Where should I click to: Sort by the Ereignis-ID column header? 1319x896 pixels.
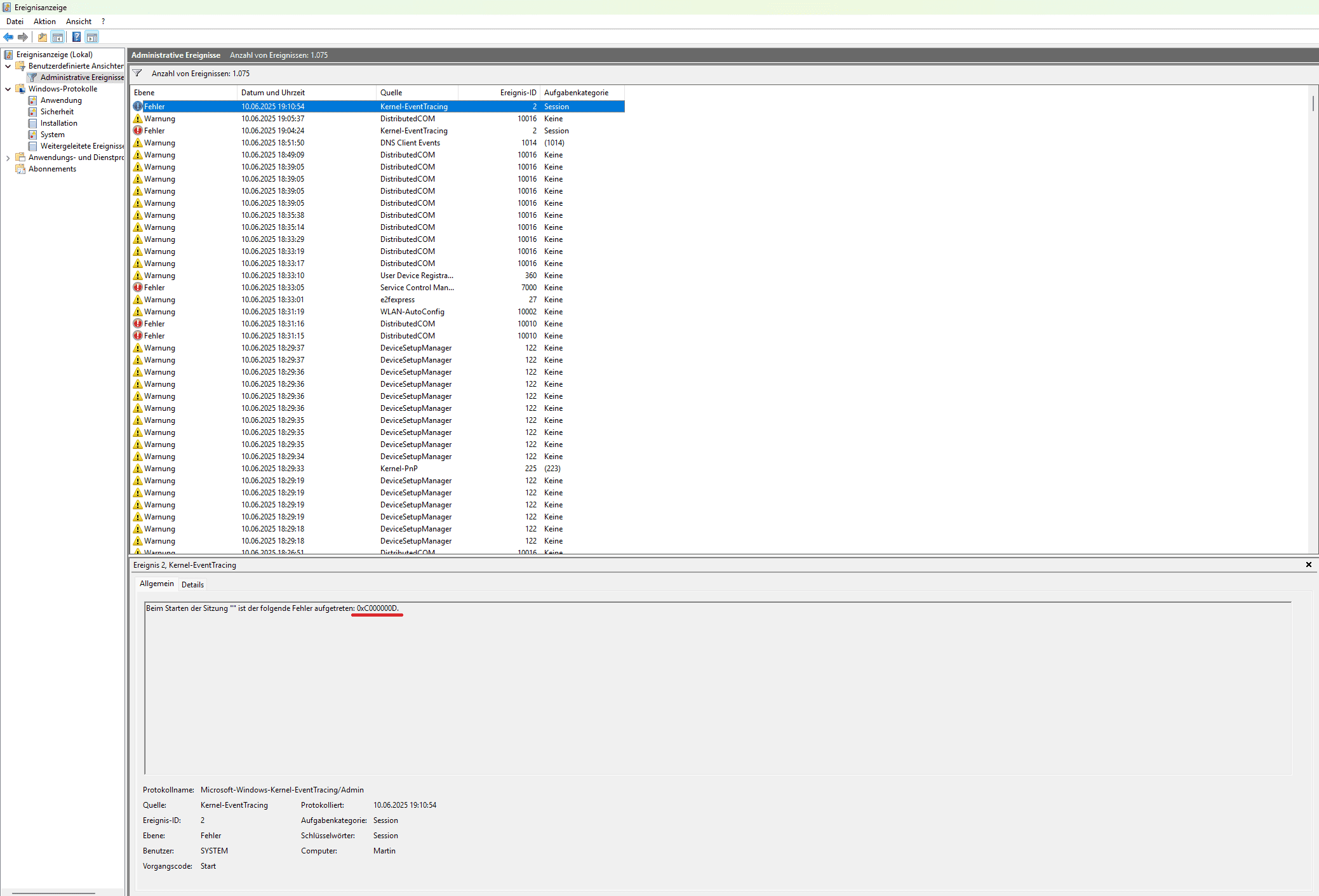(518, 93)
